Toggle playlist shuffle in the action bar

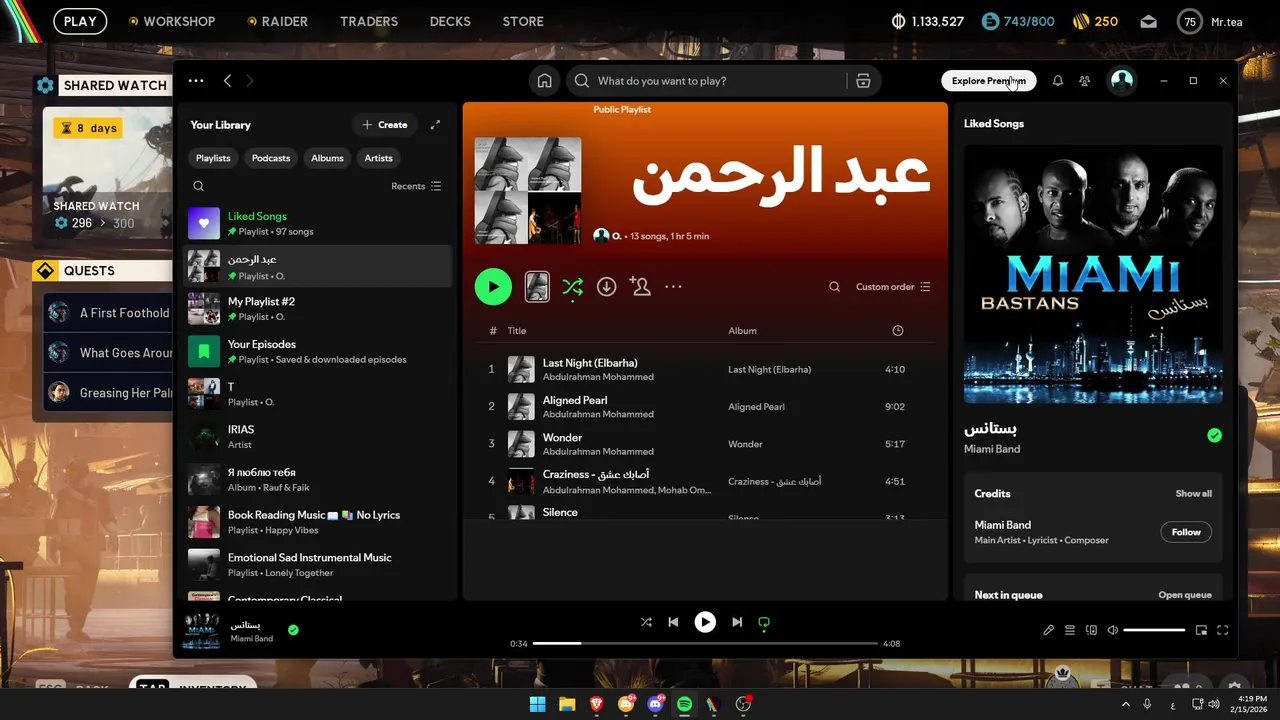point(572,287)
